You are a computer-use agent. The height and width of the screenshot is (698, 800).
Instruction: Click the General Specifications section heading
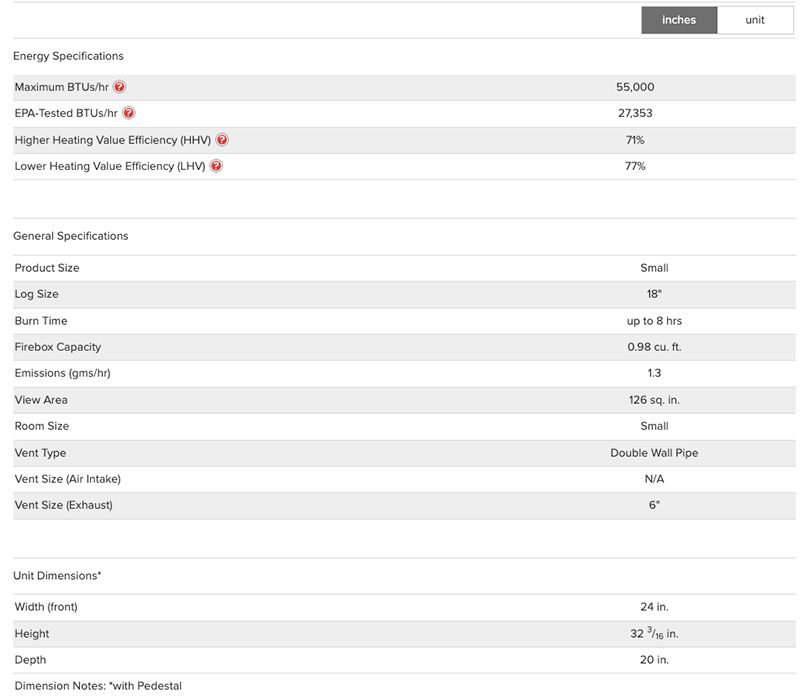[71, 236]
